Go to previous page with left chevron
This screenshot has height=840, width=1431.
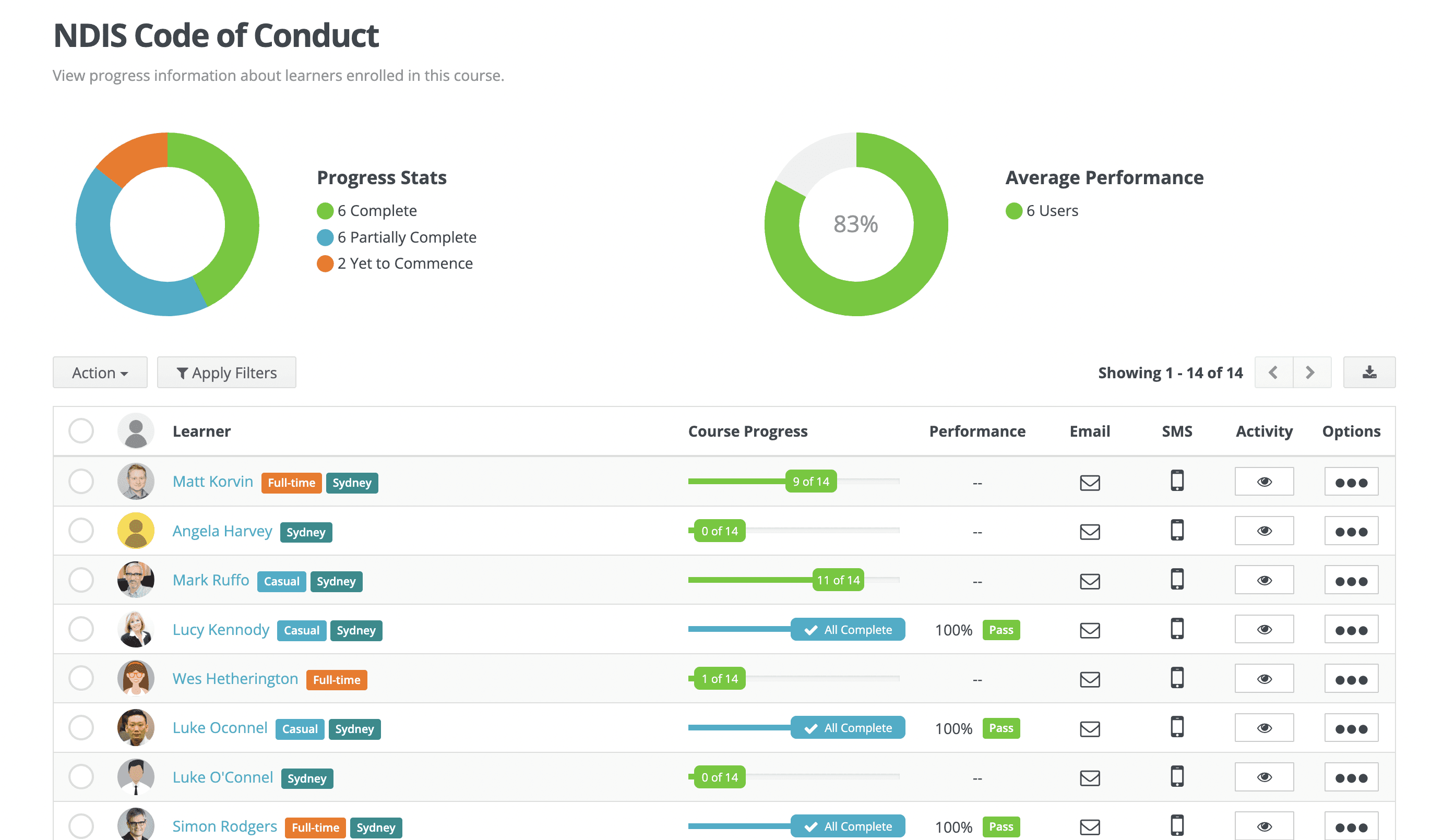coord(1273,373)
